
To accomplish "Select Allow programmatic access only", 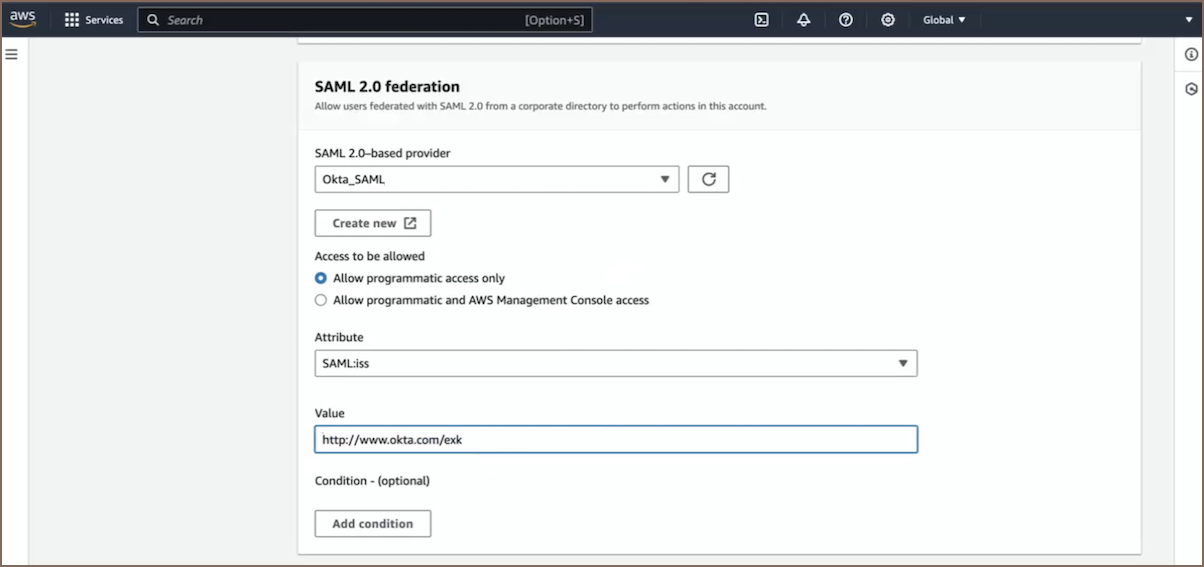I will (321, 278).
